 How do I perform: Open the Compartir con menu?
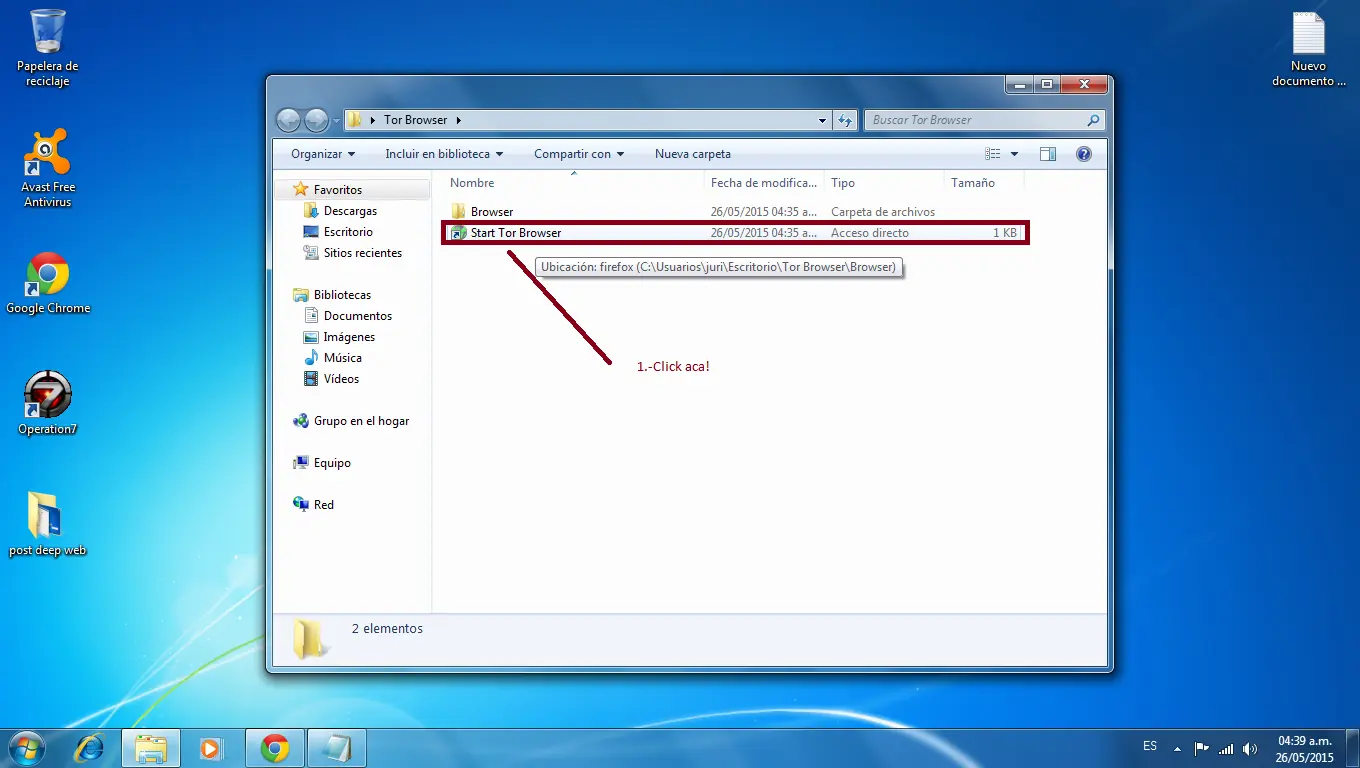tap(579, 154)
